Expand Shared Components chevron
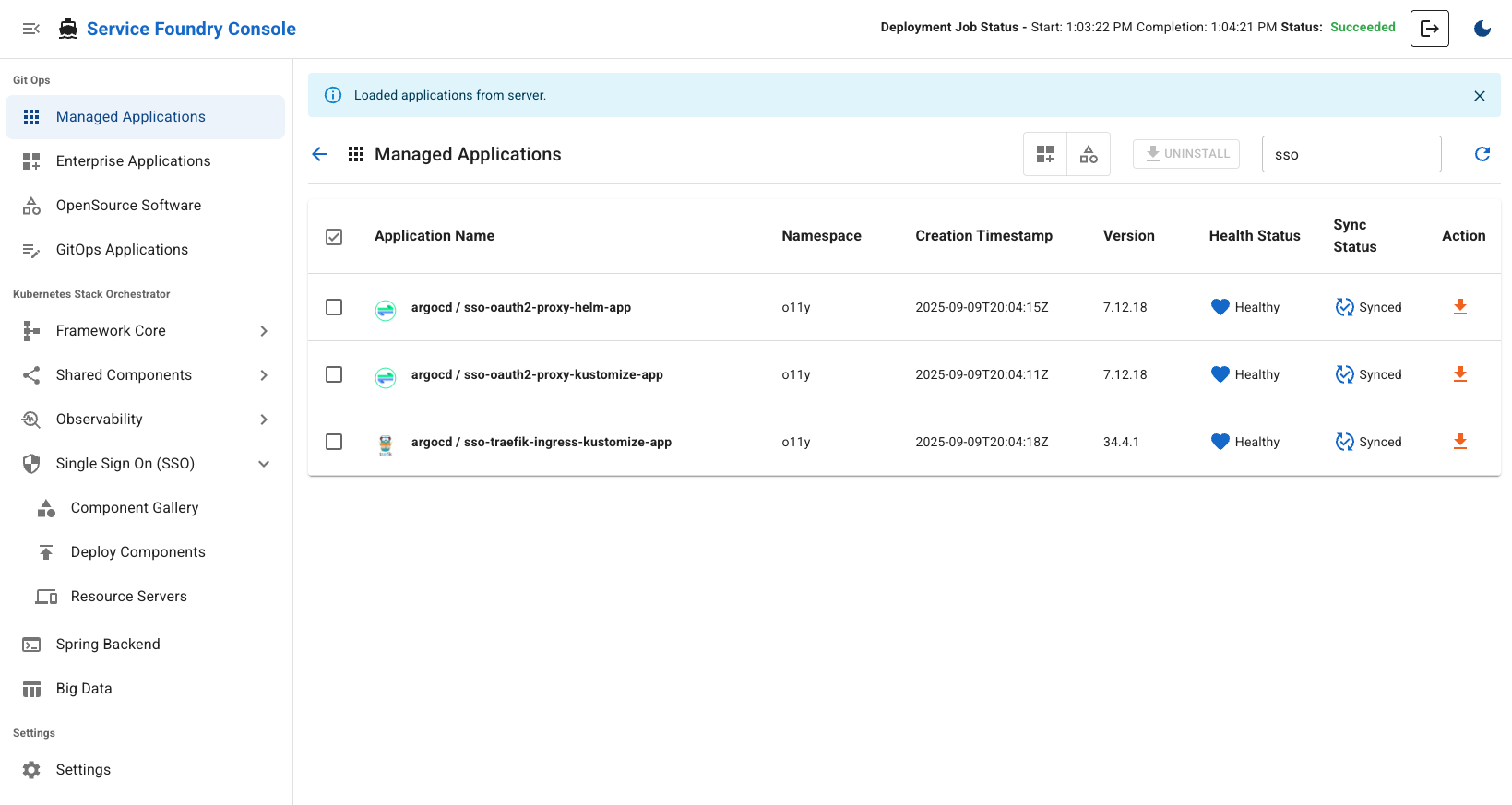Viewport: 1512px width, 805px height. click(x=264, y=375)
